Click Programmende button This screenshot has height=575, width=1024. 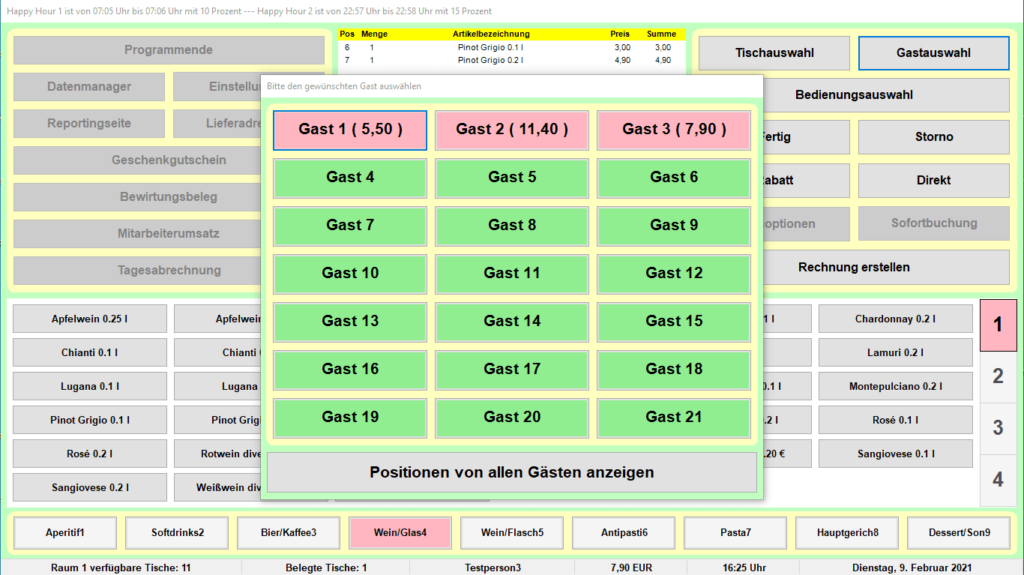tap(168, 50)
